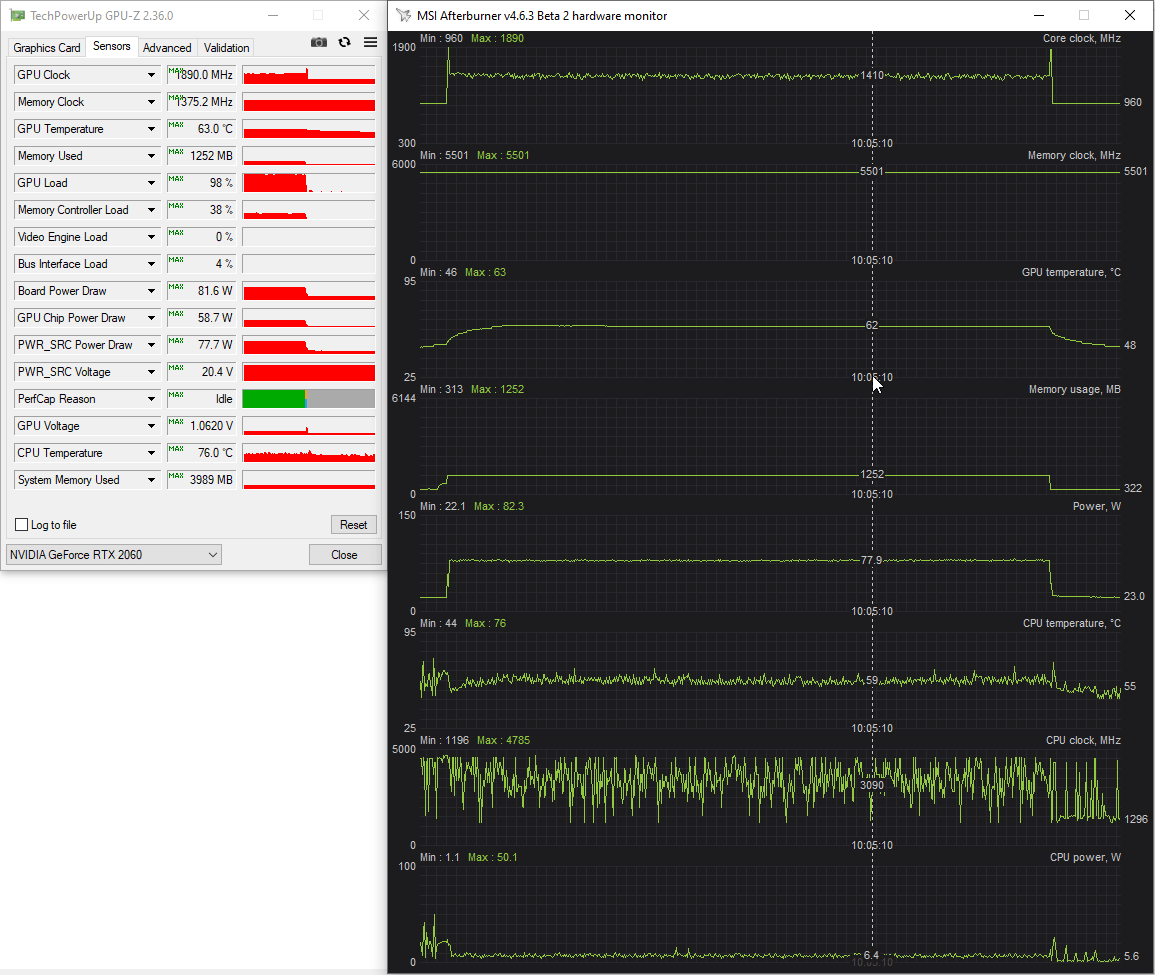Click the Close button in GPU-Z
The image size is (1155, 975).
click(344, 555)
